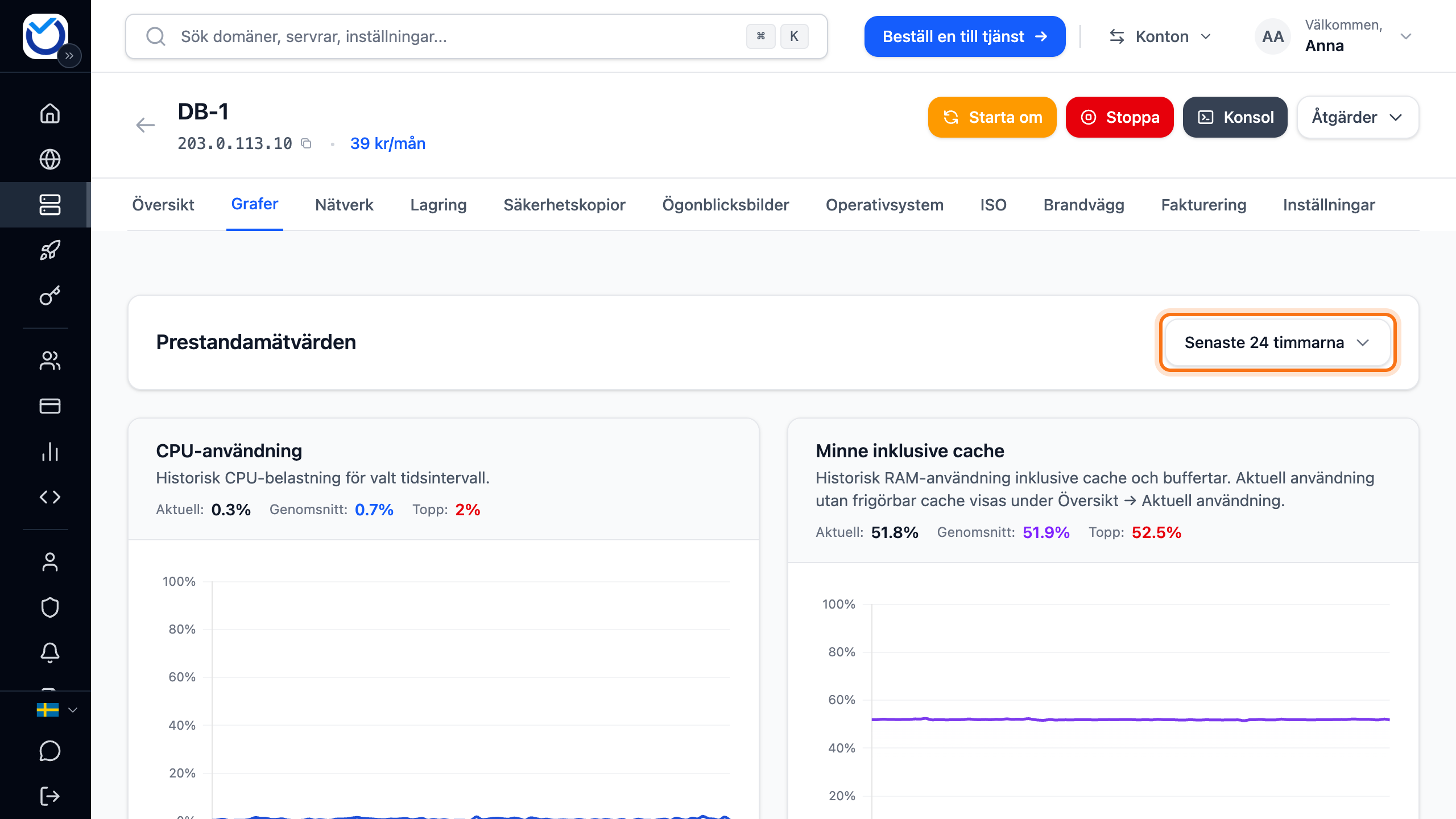Image resolution: width=1456 pixels, height=819 pixels.
Task: Copy the IP address 203.0.113.10
Action: (306, 143)
